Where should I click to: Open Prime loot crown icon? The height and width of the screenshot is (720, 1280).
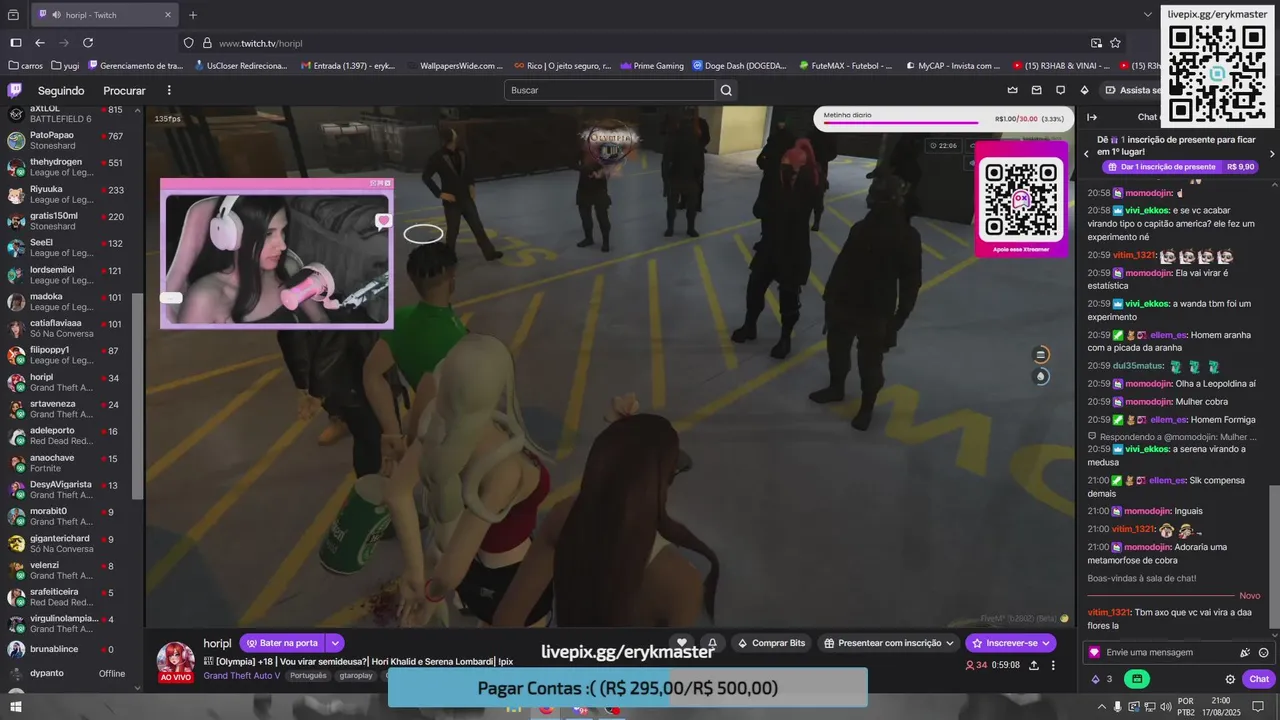pos(1013,90)
